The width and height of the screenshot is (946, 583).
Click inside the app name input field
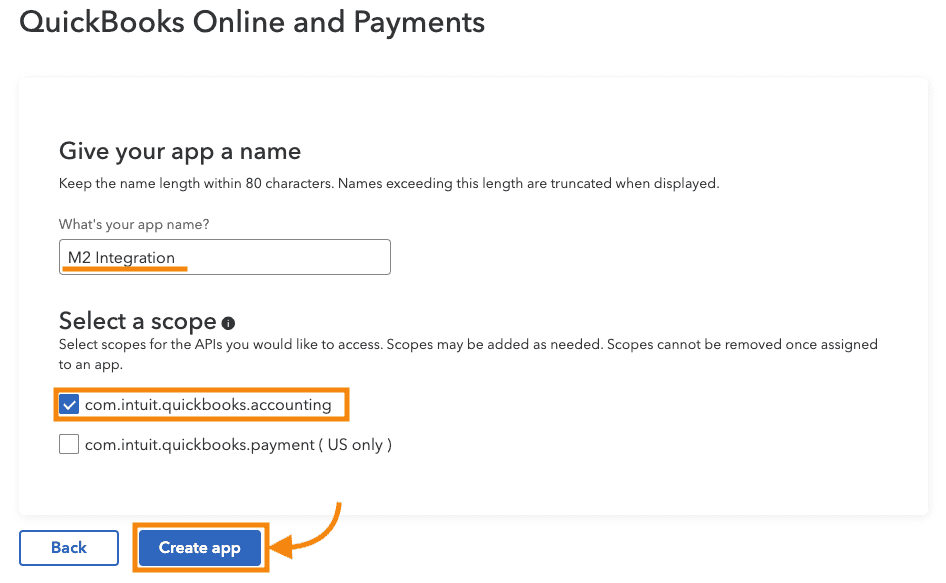click(225, 257)
